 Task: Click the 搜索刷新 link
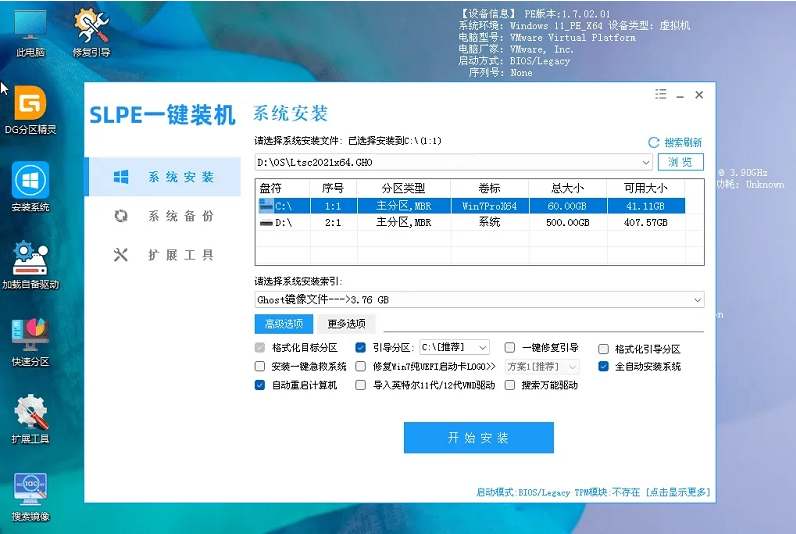(683, 143)
